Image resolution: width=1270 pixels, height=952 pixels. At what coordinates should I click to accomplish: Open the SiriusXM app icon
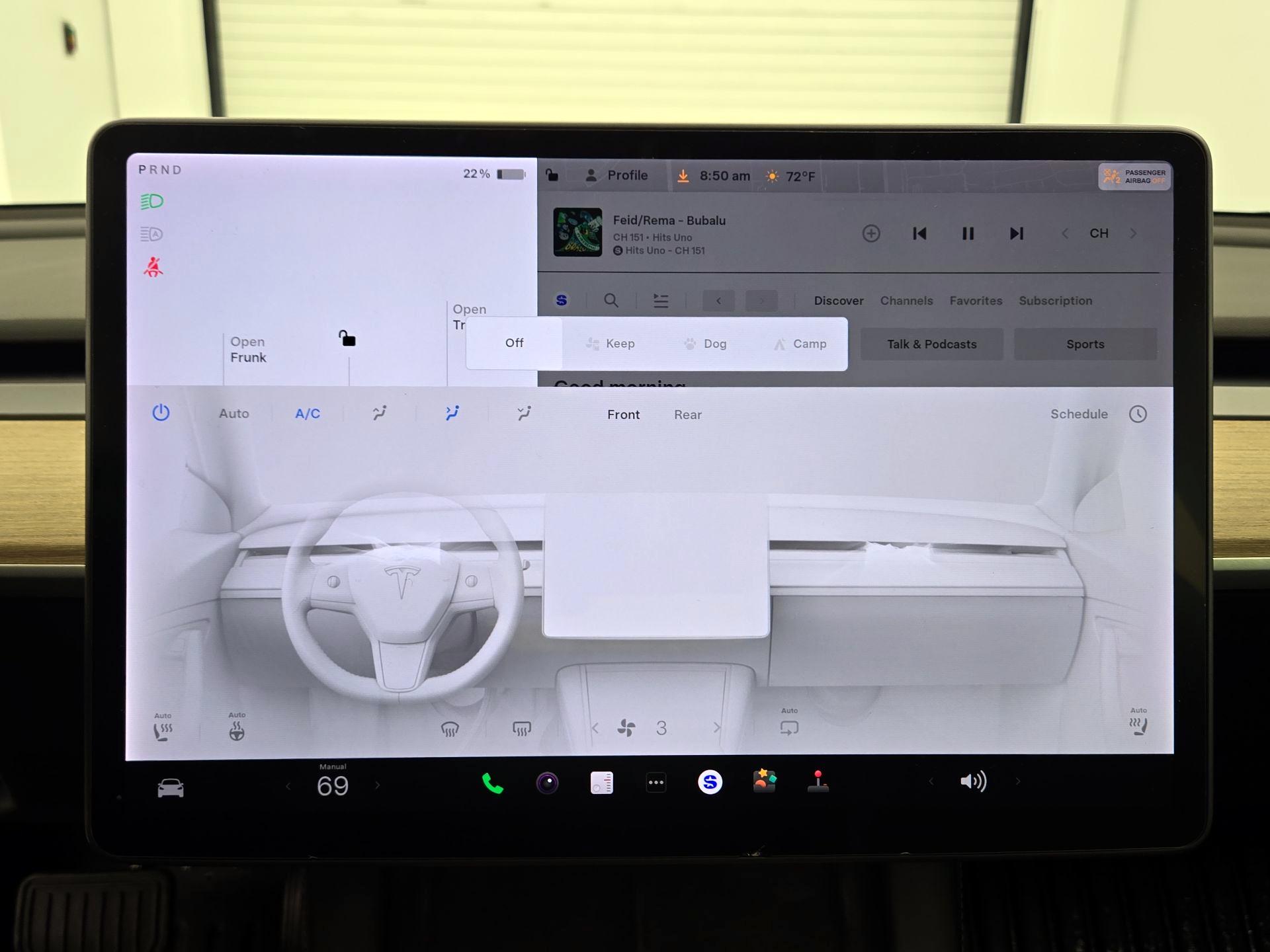click(x=709, y=783)
